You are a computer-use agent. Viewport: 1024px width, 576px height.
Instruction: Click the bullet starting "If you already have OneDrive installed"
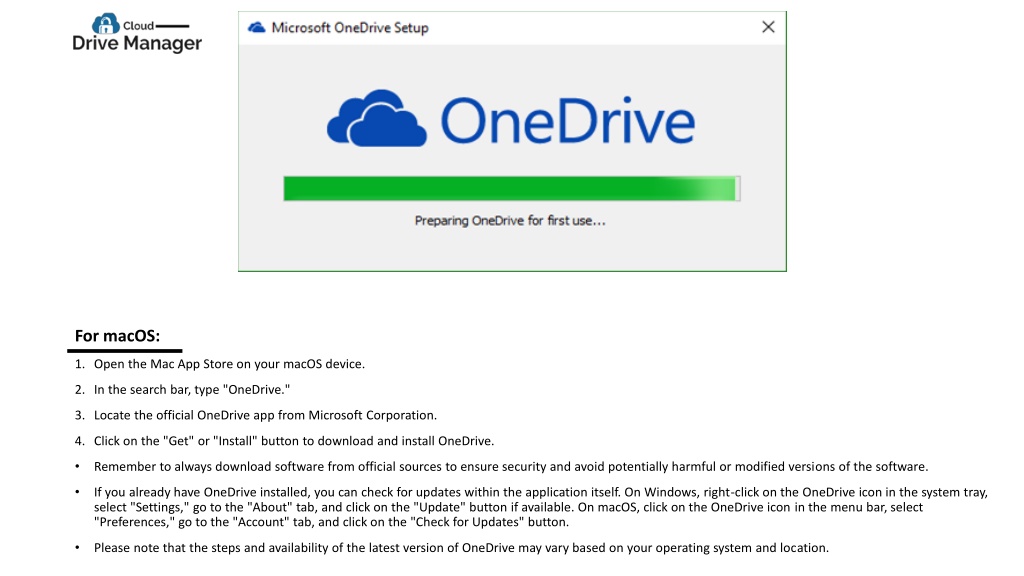(541, 507)
